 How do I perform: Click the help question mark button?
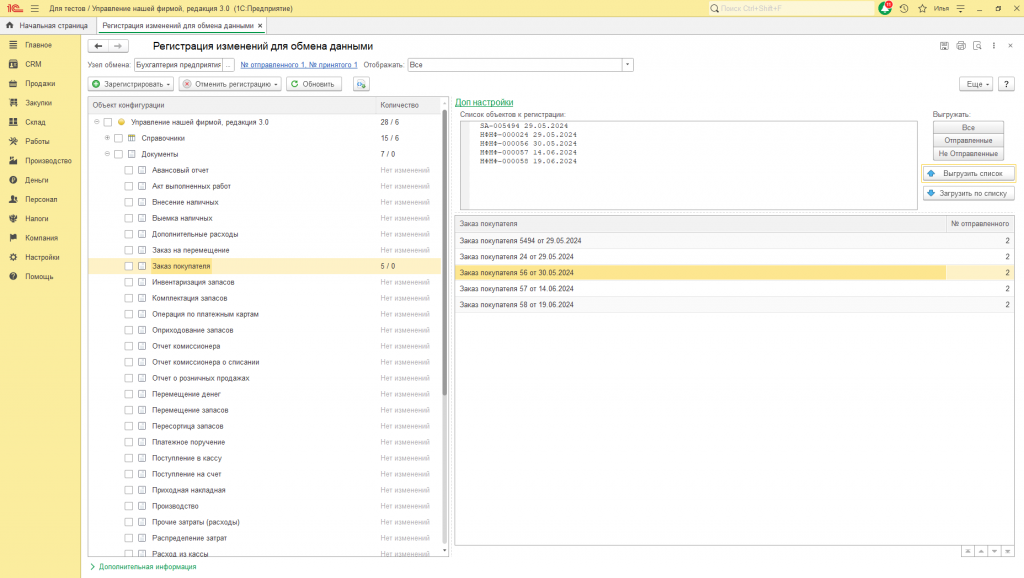1006,84
